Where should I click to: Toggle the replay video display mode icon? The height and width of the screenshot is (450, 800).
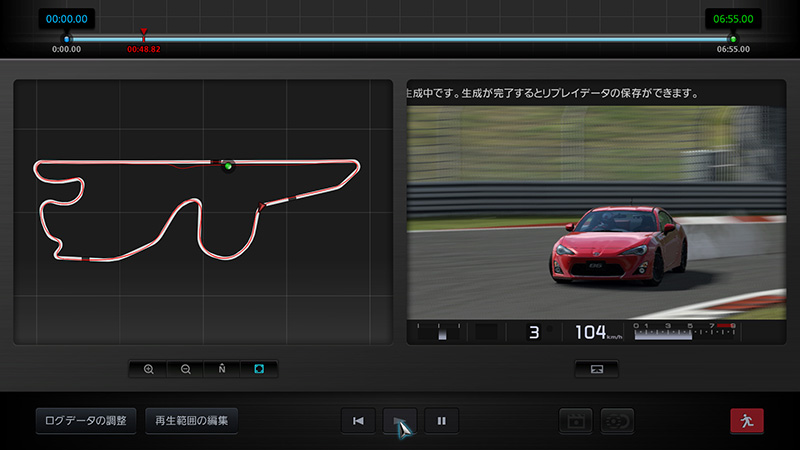pos(596,369)
